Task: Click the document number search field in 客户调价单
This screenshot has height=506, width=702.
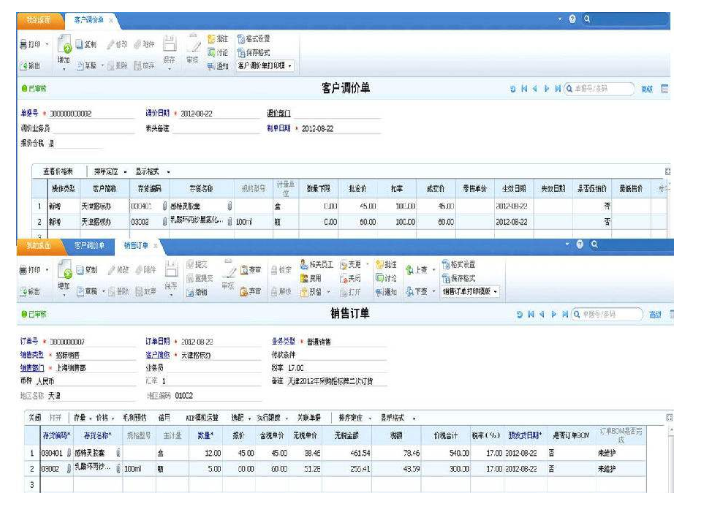Action: tap(599, 89)
